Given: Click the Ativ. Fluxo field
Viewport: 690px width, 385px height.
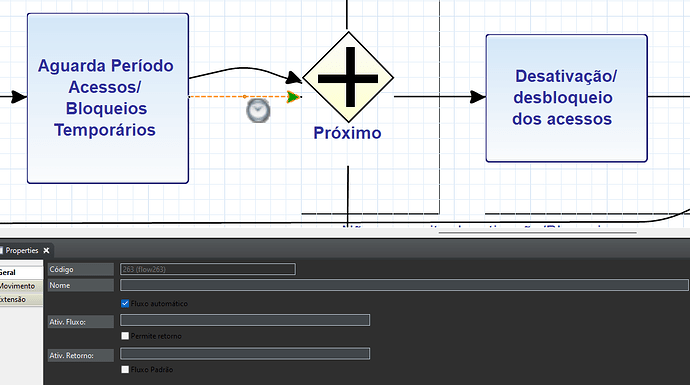Looking at the screenshot, I should pos(245,320).
